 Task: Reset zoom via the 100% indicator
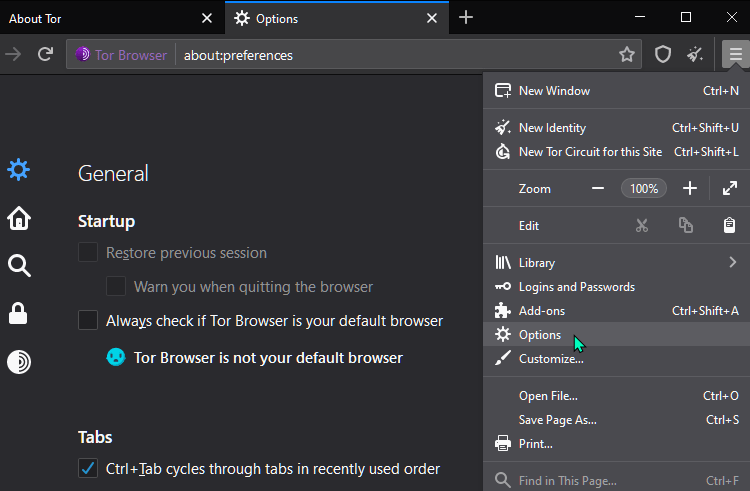click(643, 188)
